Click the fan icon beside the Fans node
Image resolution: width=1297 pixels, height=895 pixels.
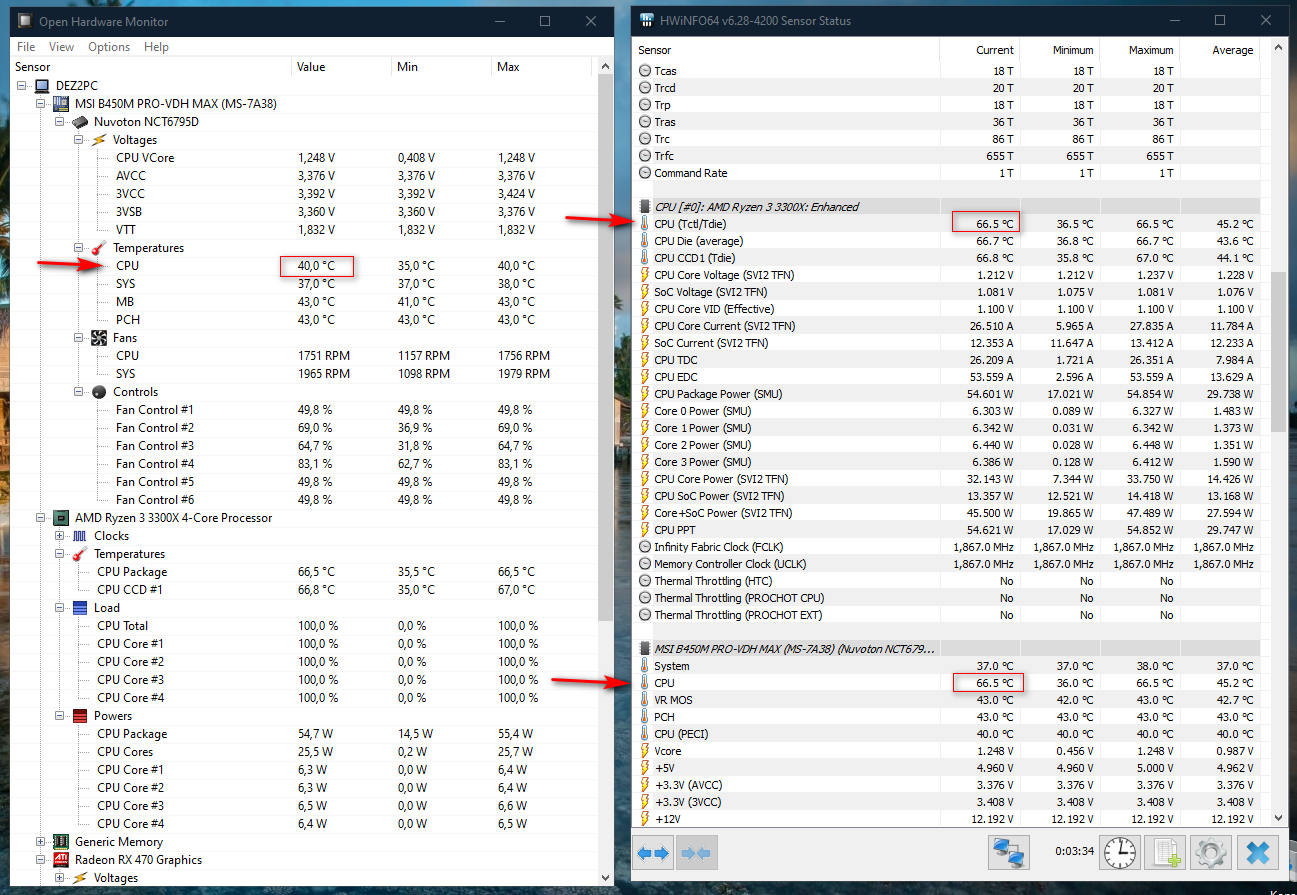click(x=99, y=338)
